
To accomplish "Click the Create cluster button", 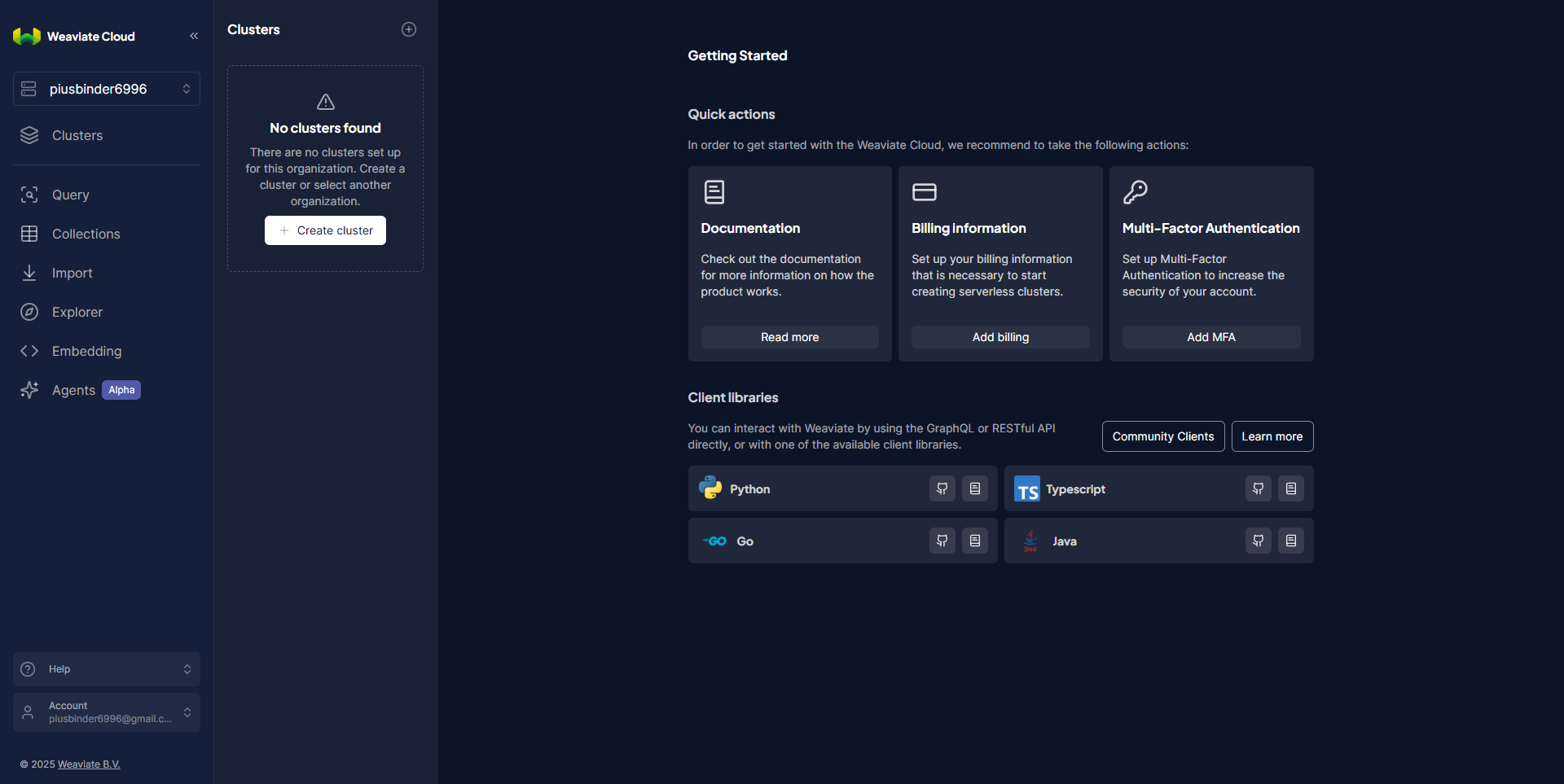I will (325, 230).
